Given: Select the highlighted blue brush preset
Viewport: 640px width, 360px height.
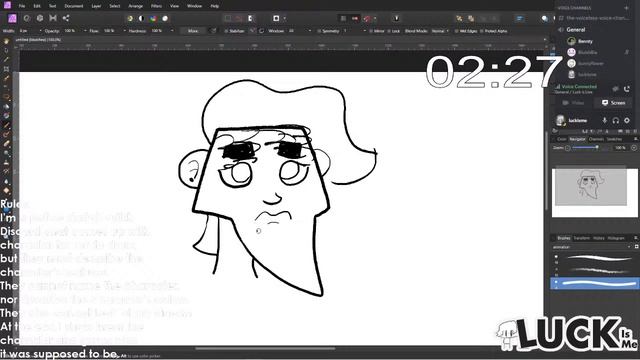Looking at the screenshot, I should (594, 283).
